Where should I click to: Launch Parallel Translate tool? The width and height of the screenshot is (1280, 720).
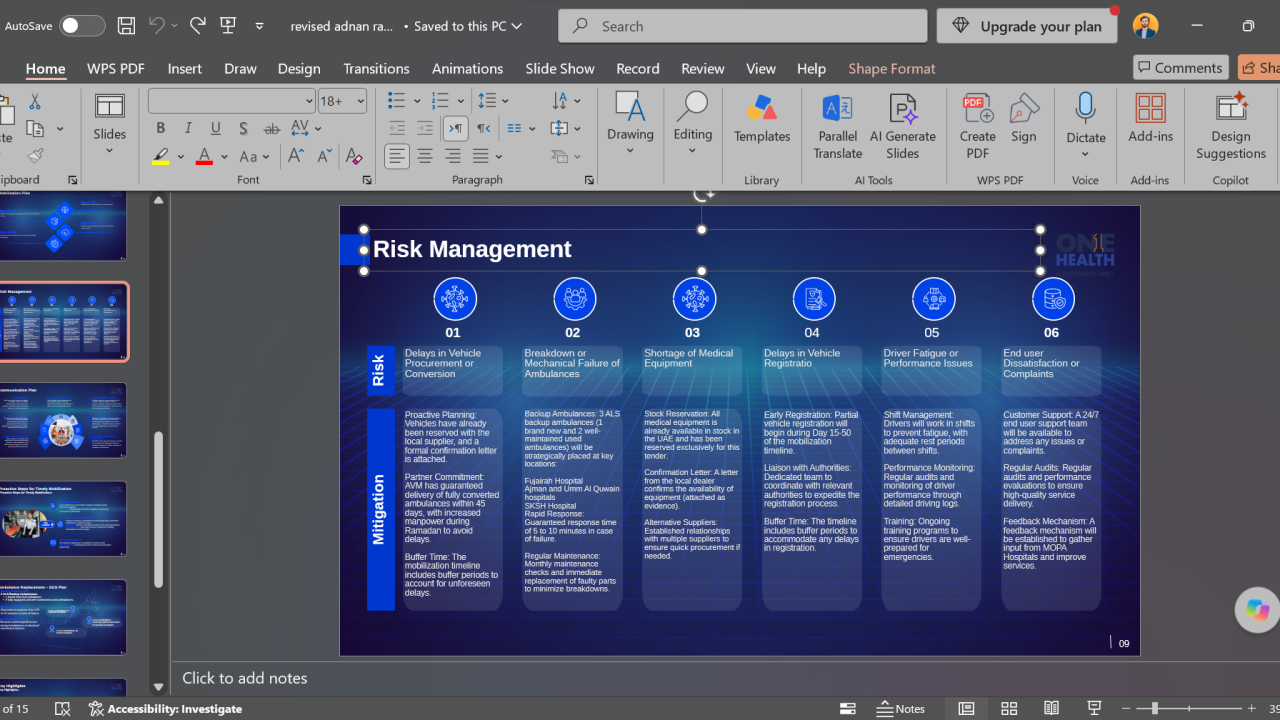pyautogui.click(x=838, y=127)
